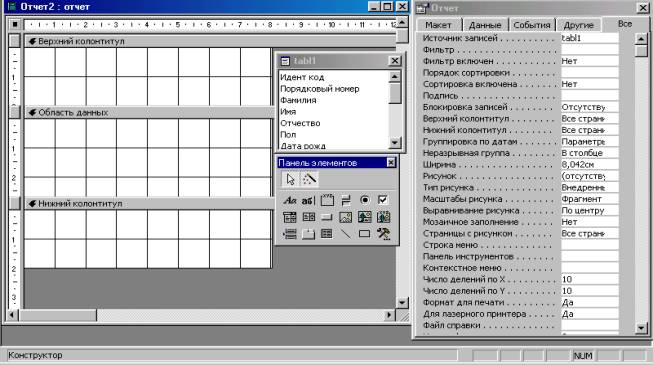
Task: Click section selector beside Нижний колонтитул
Action: pos(15,203)
